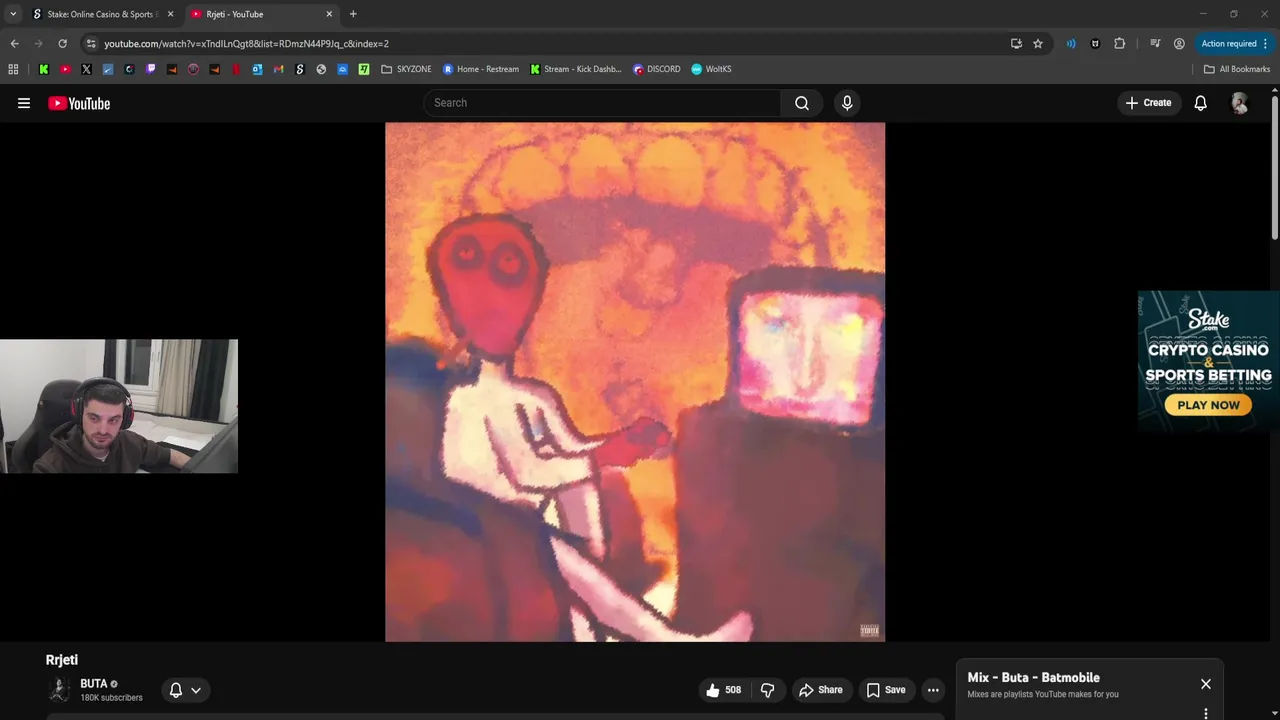
Task: Open the YouTube hamburger guide menu
Action: [24, 103]
